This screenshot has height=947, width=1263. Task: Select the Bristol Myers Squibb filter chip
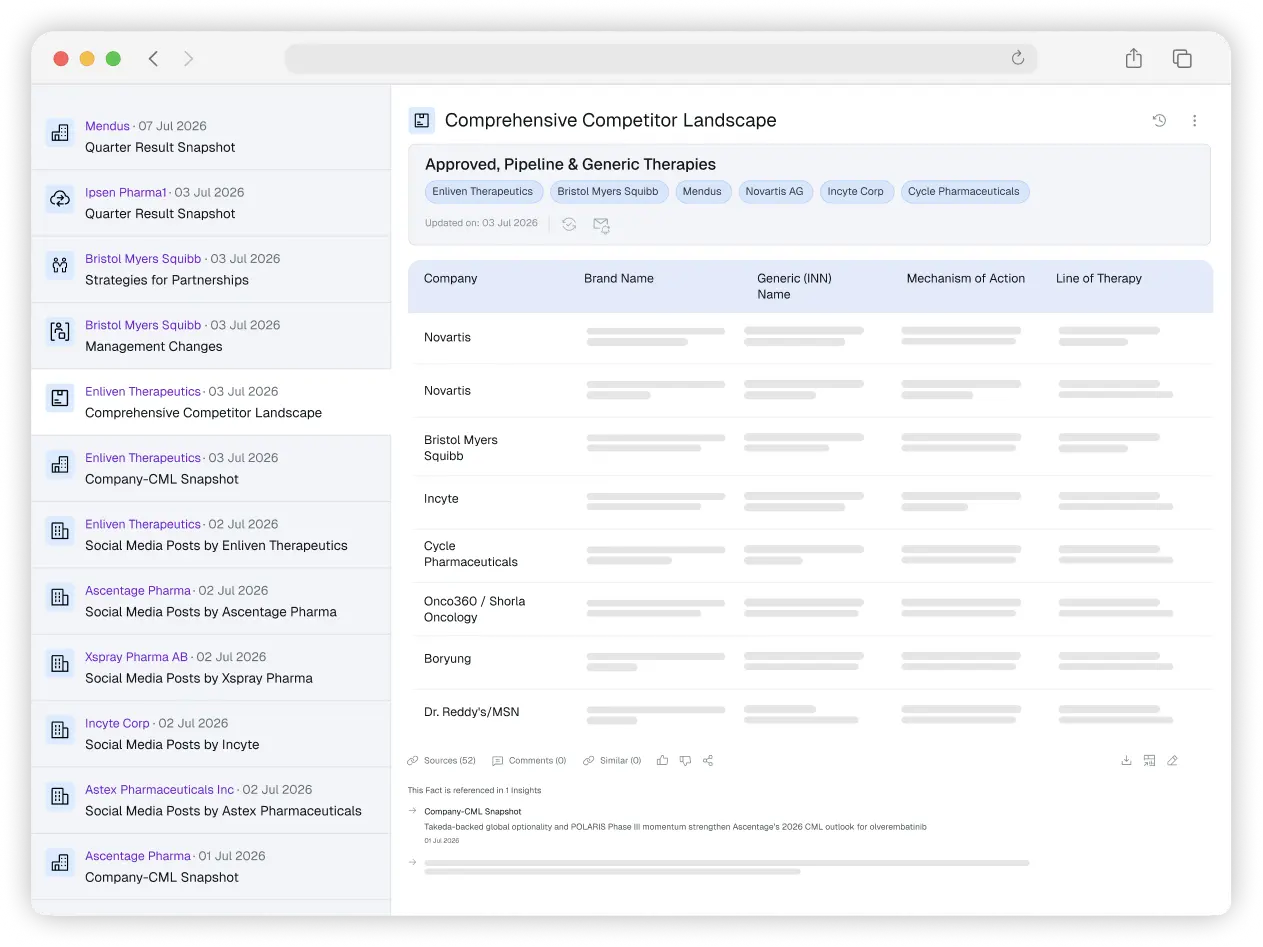(x=608, y=192)
